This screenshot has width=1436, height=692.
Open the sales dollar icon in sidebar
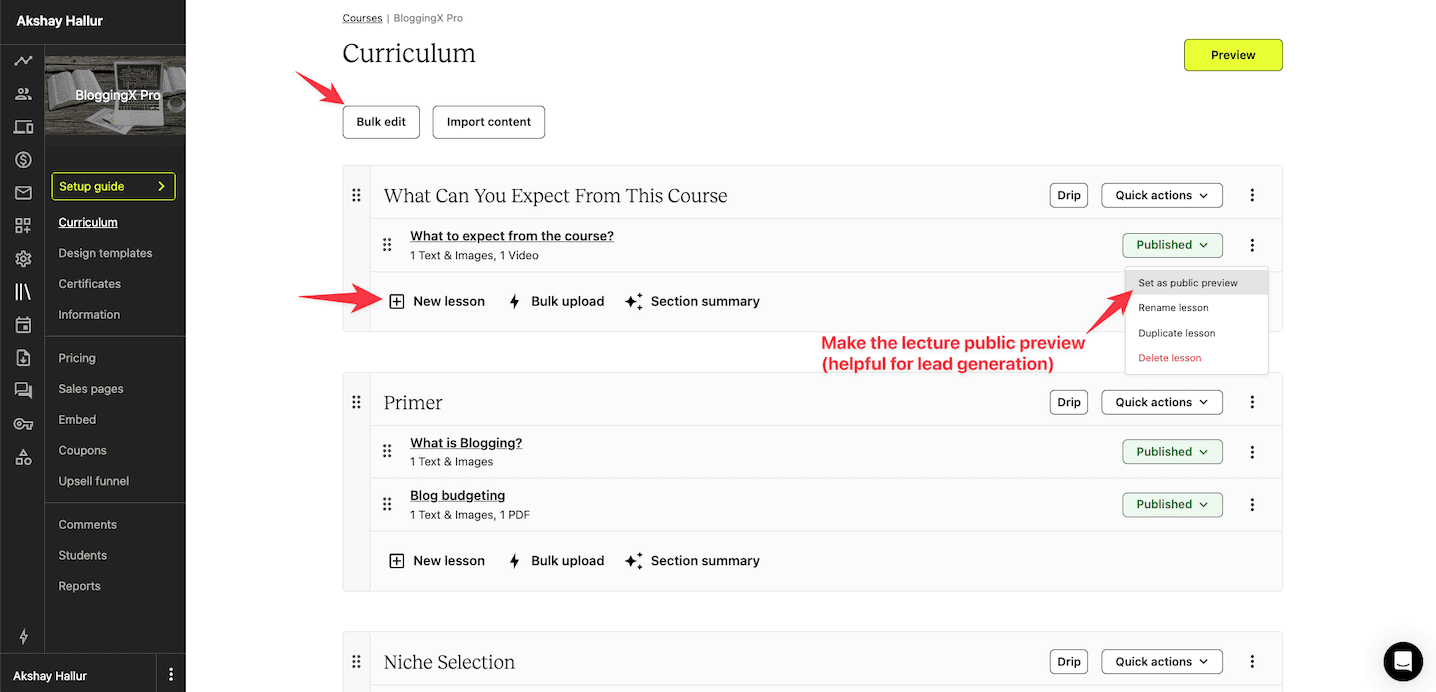point(22,159)
